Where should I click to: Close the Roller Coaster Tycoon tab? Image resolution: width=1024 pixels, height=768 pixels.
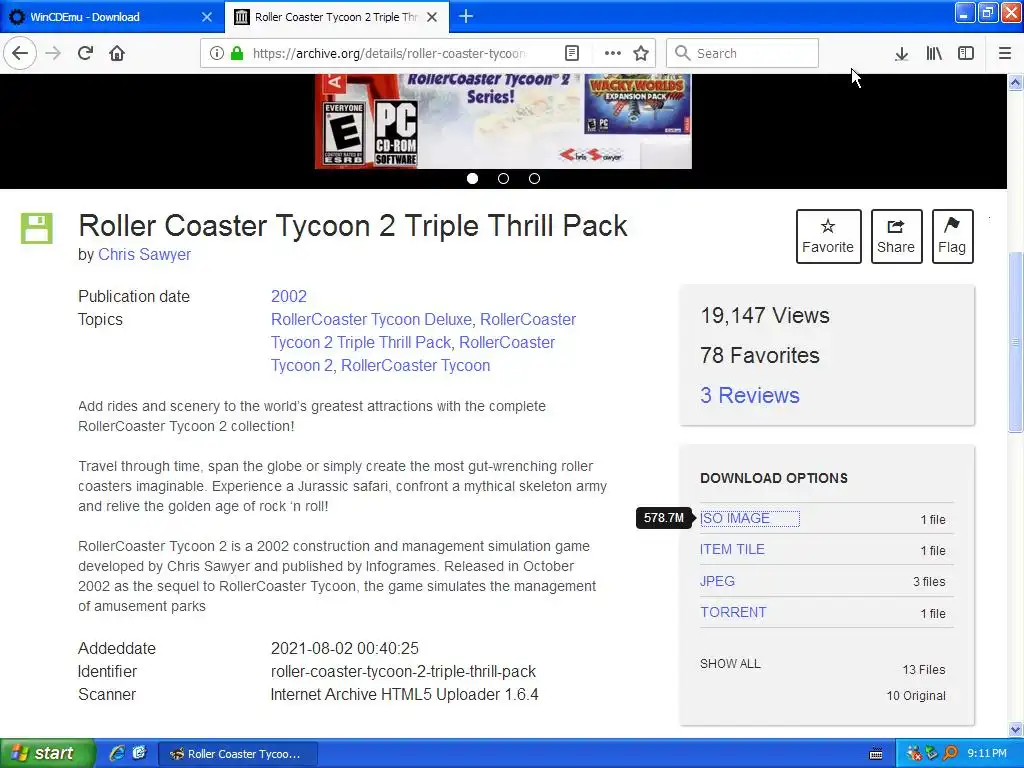coord(432,17)
